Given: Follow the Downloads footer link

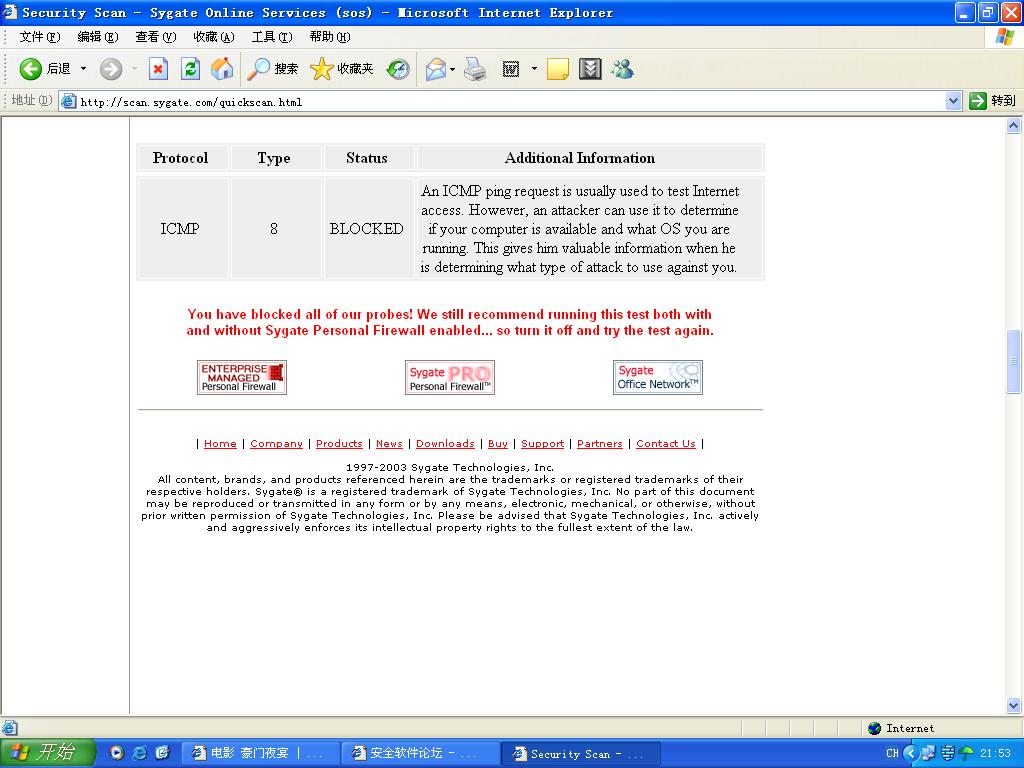Looking at the screenshot, I should [445, 443].
